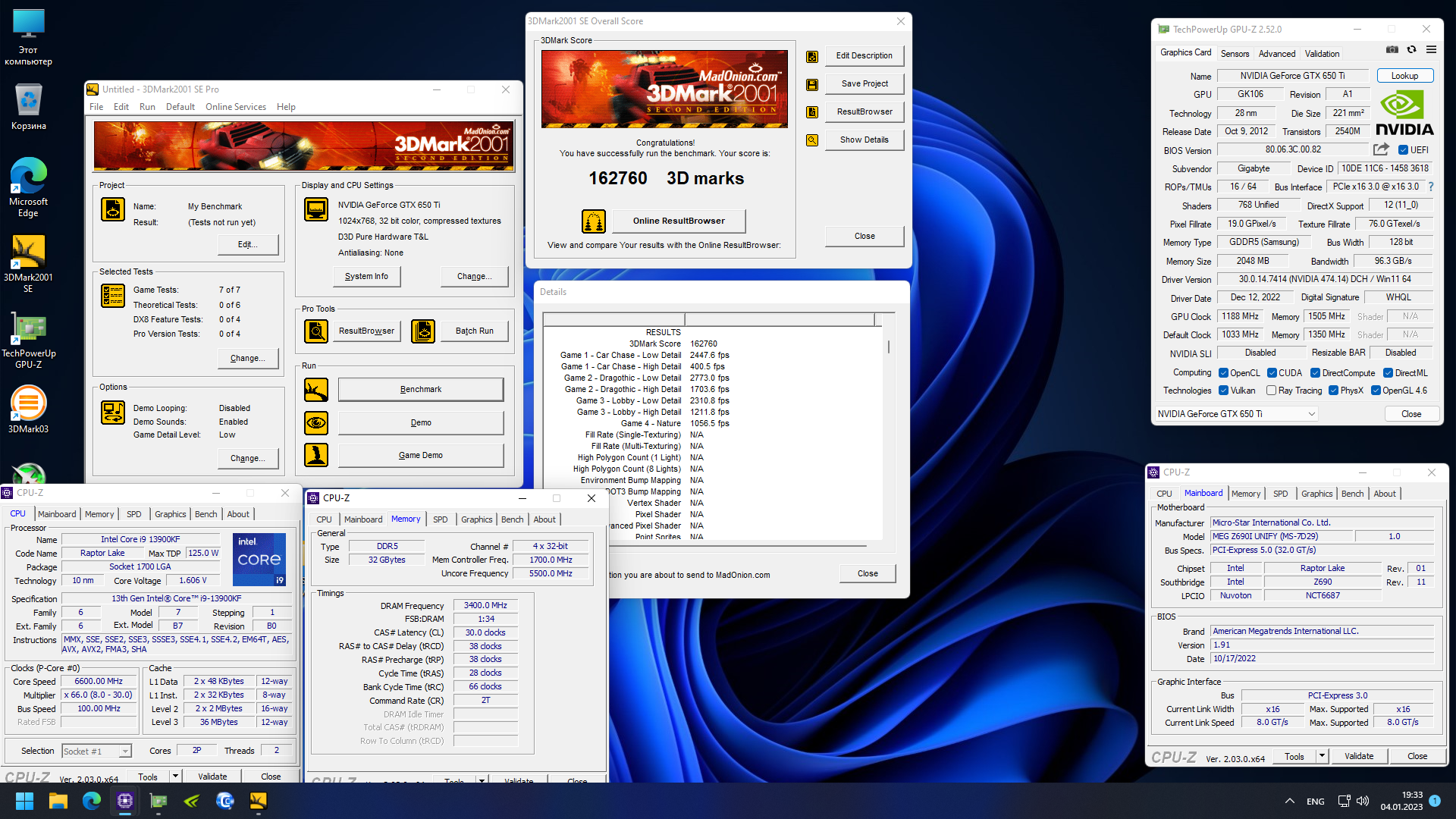Image resolution: width=1456 pixels, height=819 pixels.
Task: Open the GPU selection dropdown in GPU-Z
Action: click(x=1236, y=414)
